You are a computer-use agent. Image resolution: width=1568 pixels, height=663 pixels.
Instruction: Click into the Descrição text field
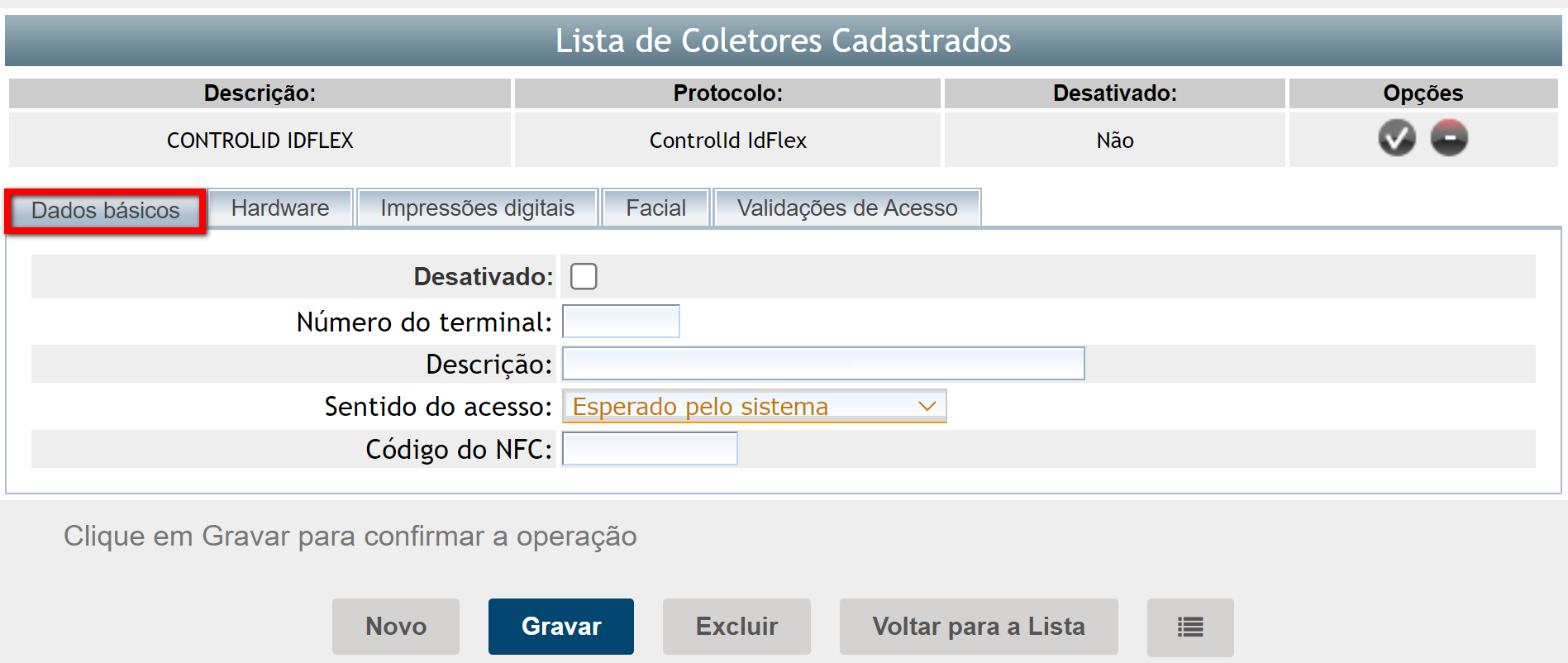(822, 364)
